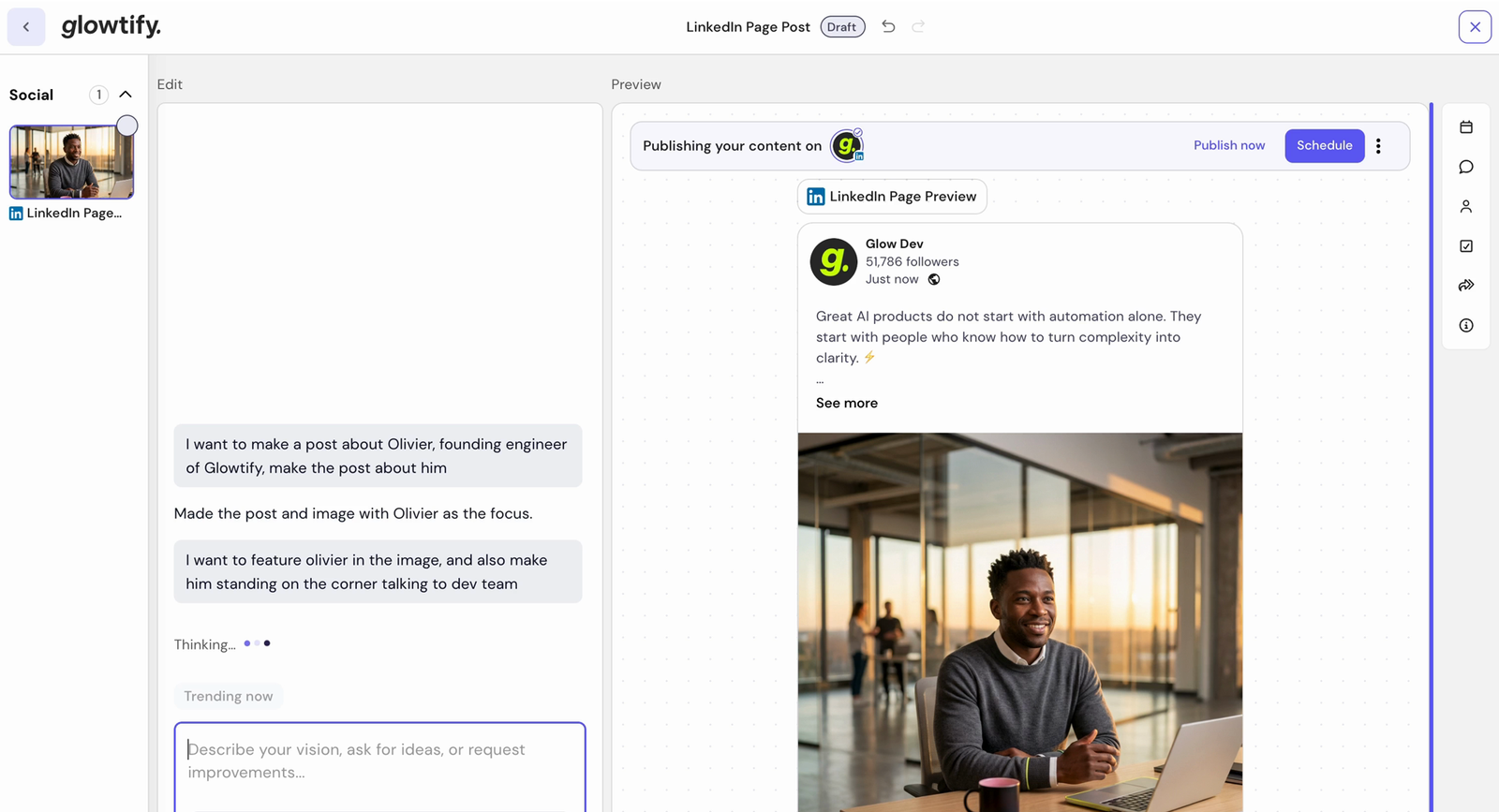Click the post image in the preview
Viewport: 1499px width, 812px height.
[1020, 622]
